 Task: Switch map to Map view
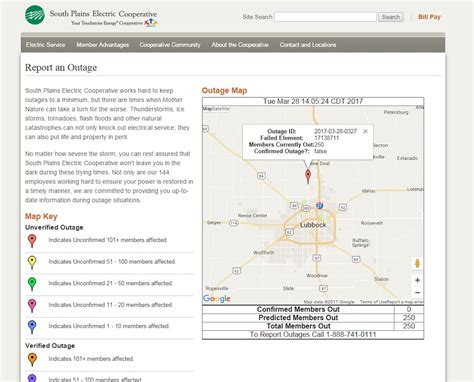point(207,109)
